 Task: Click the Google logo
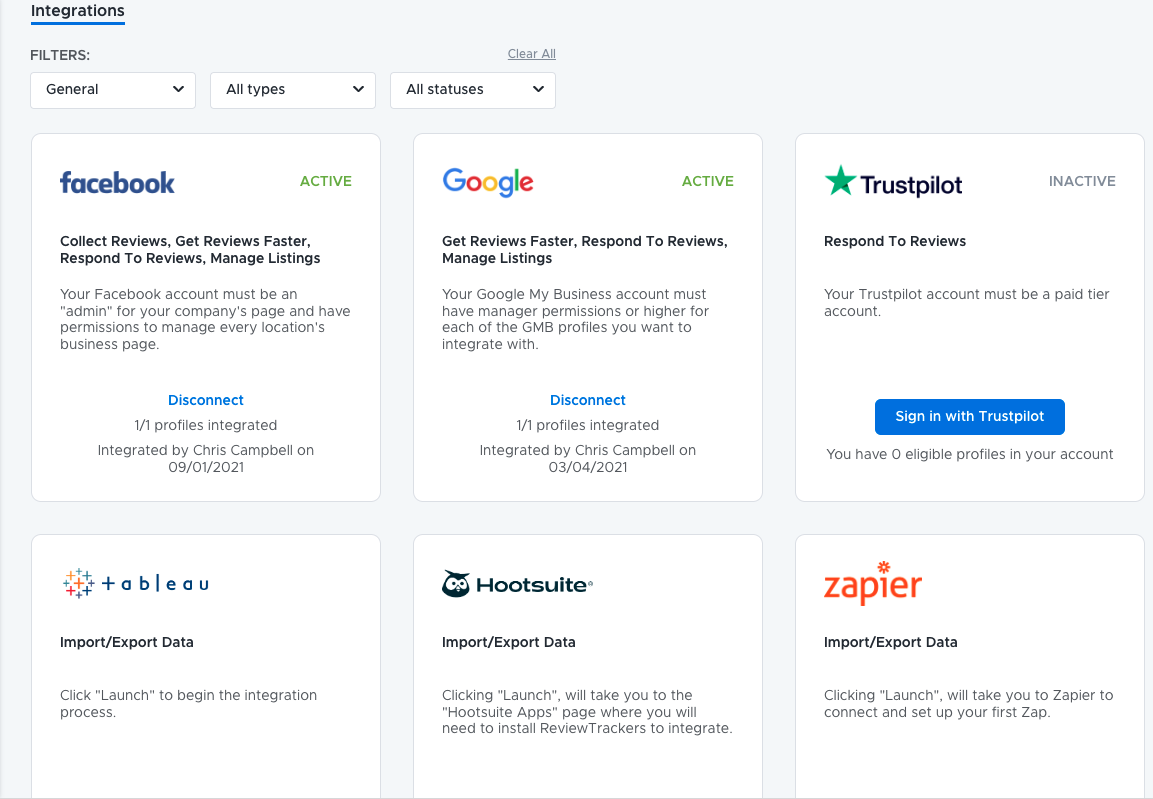[x=488, y=182]
